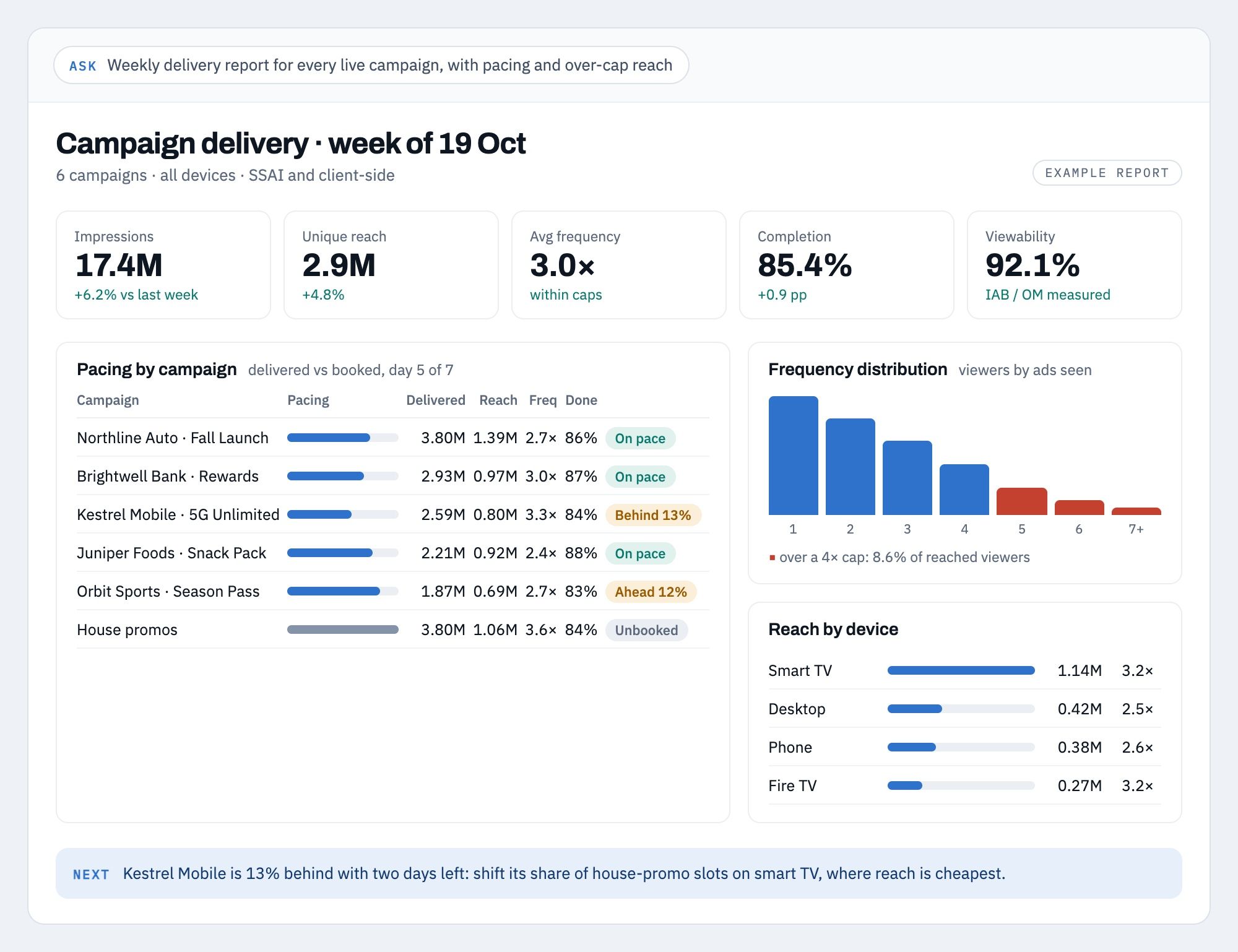Select the Avg frequency 3.0× card
The width and height of the screenshot is (1238, 952).
[619, 265]
